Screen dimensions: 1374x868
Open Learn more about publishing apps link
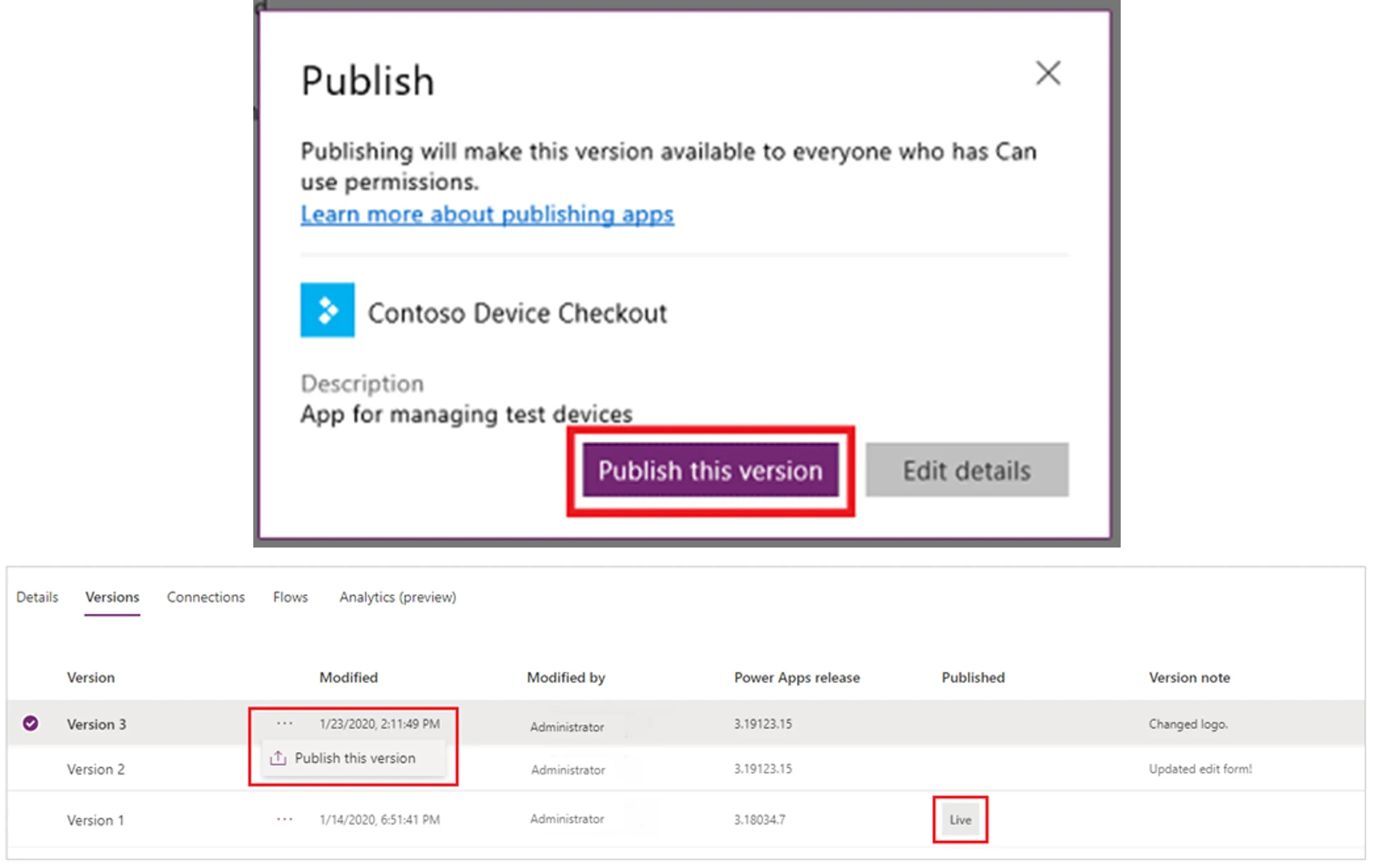[x=487, y=214]
